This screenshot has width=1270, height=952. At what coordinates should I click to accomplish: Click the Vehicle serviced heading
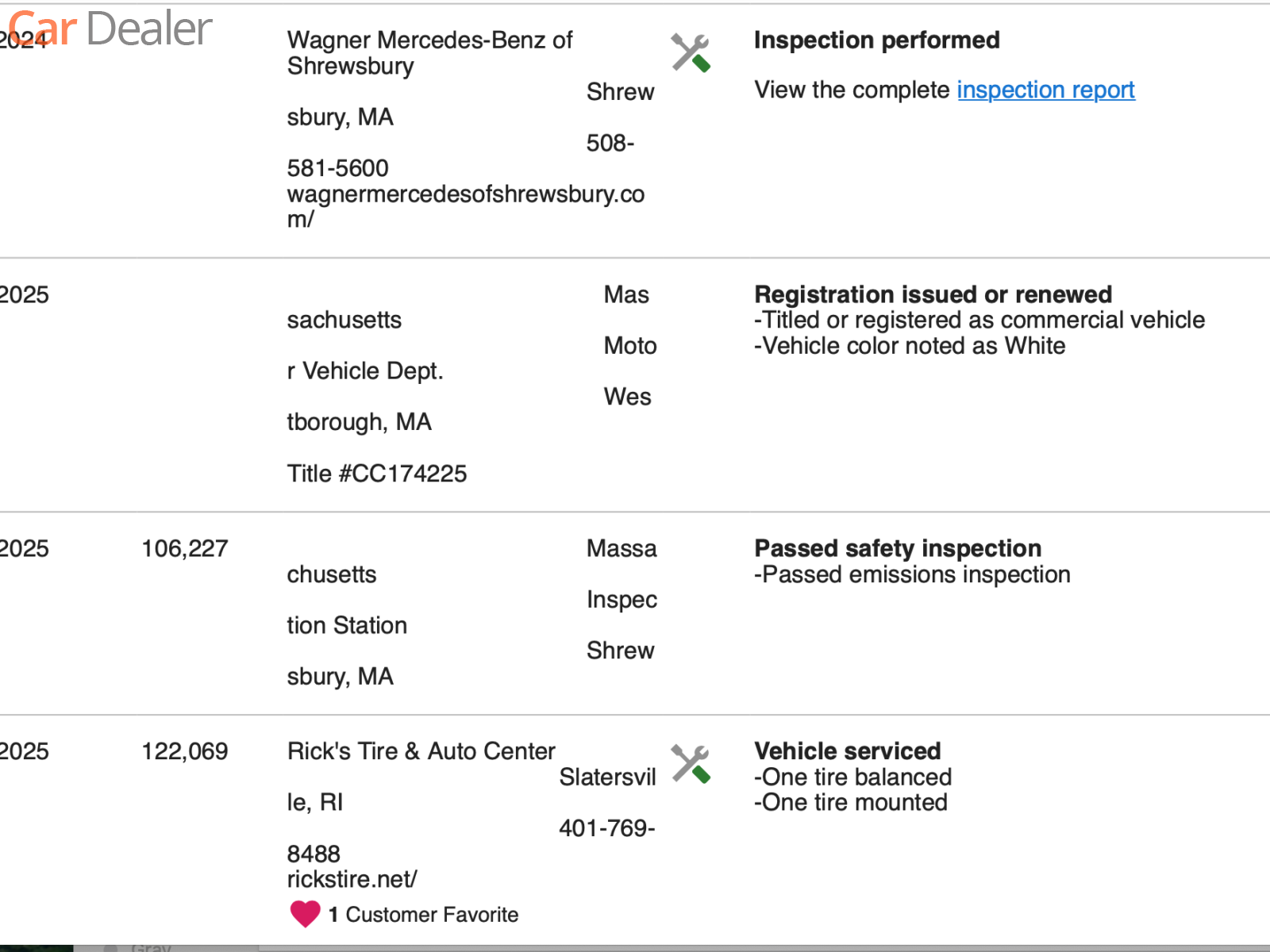pos(847,751)
